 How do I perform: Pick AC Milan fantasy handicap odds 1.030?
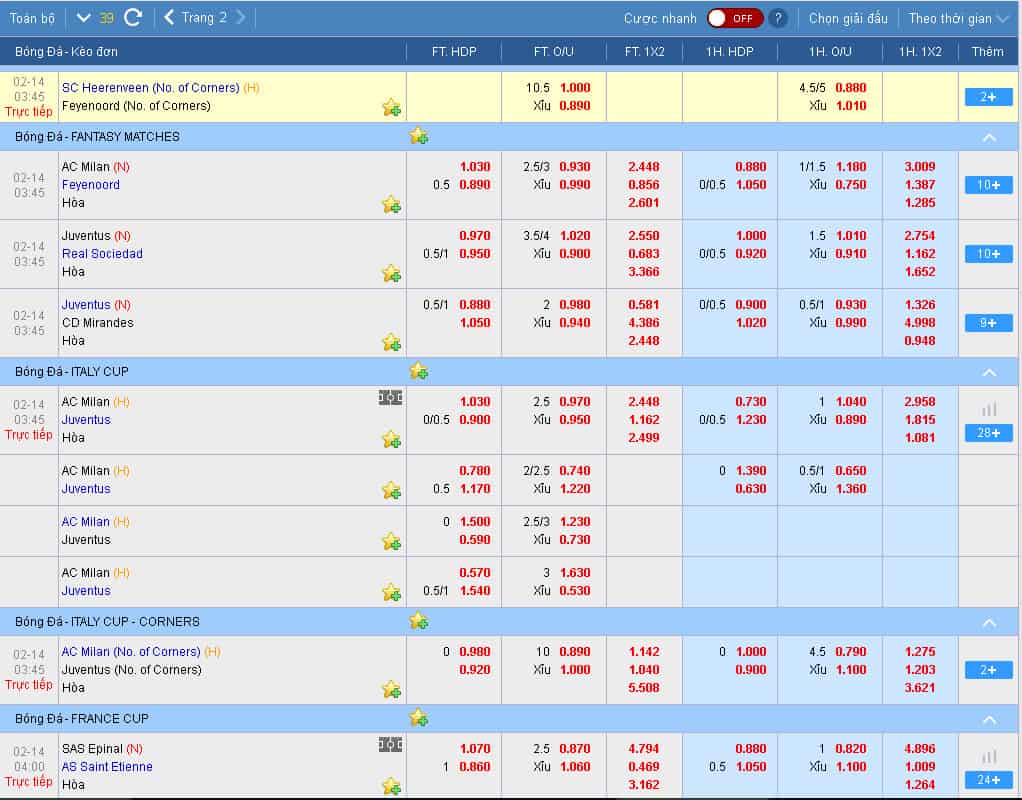[x=474, y=167]
